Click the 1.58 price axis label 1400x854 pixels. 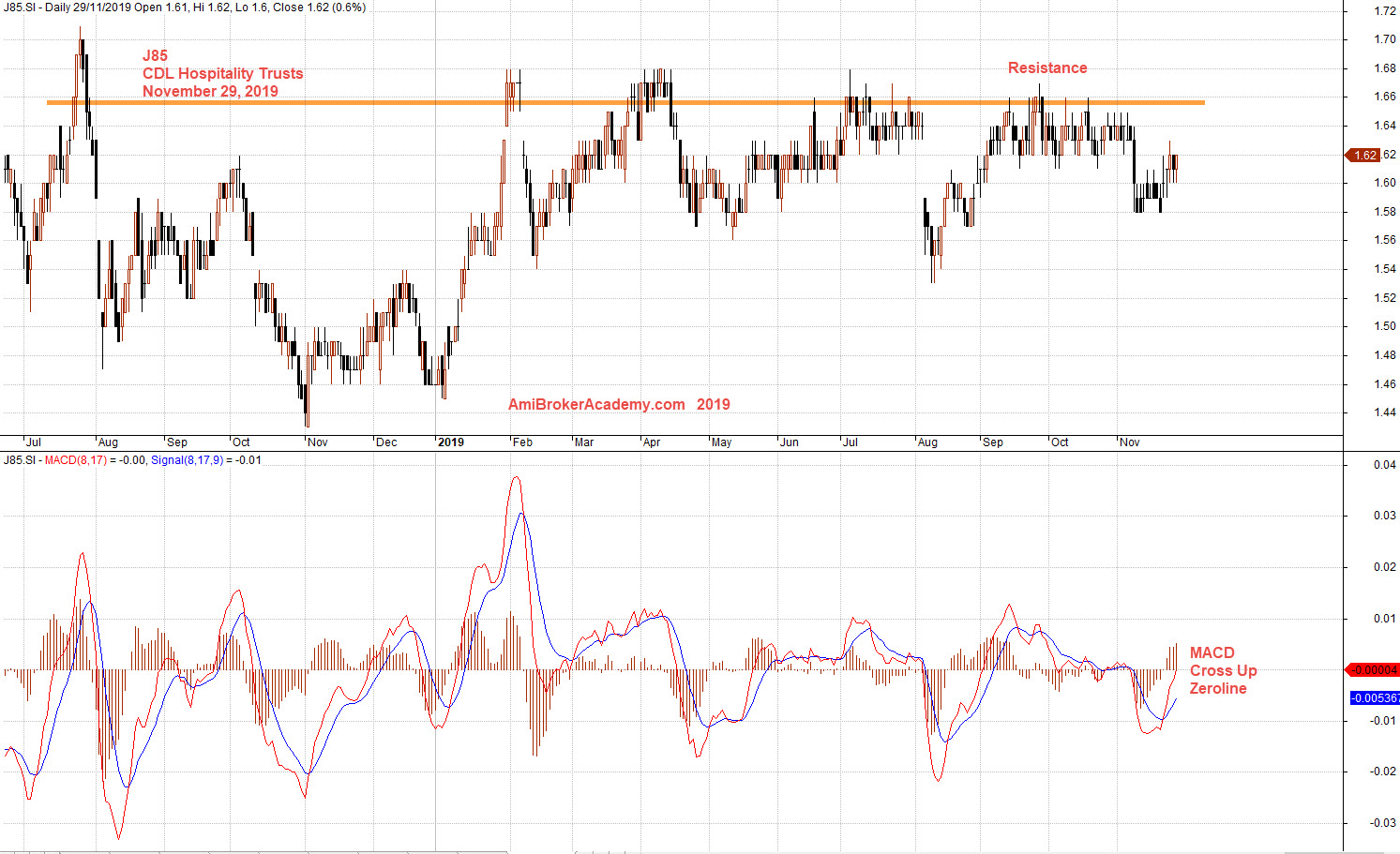pos(1384,212)
